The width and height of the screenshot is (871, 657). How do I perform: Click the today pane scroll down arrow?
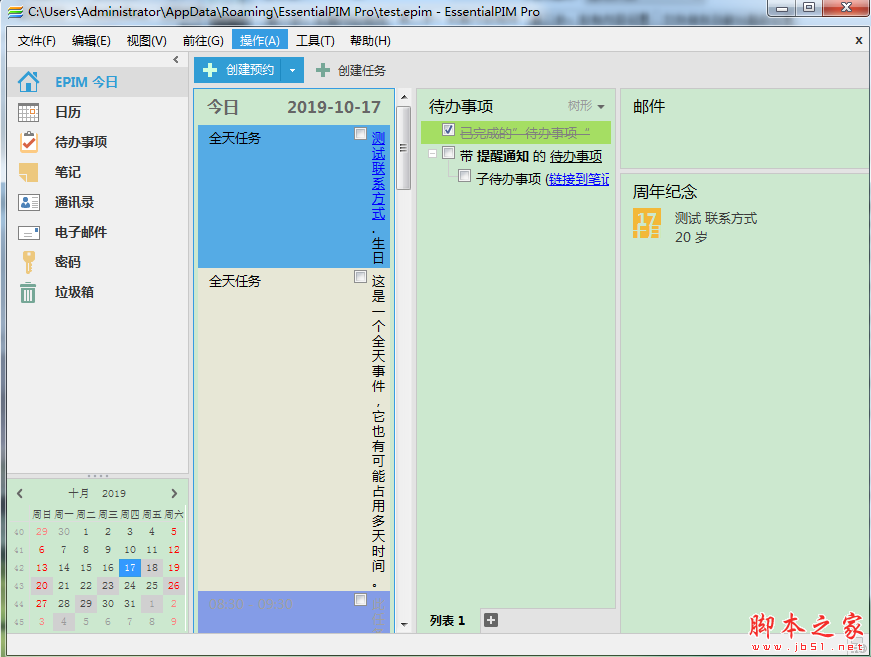point(404,624)
